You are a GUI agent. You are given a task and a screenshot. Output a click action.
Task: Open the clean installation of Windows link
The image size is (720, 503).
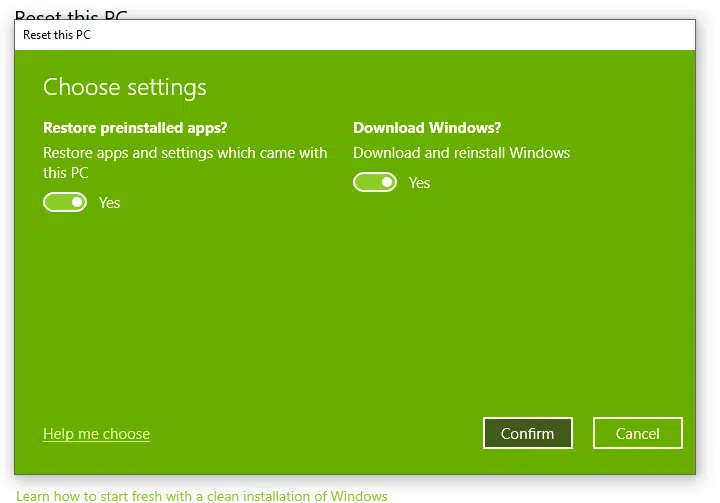point(202,496)
